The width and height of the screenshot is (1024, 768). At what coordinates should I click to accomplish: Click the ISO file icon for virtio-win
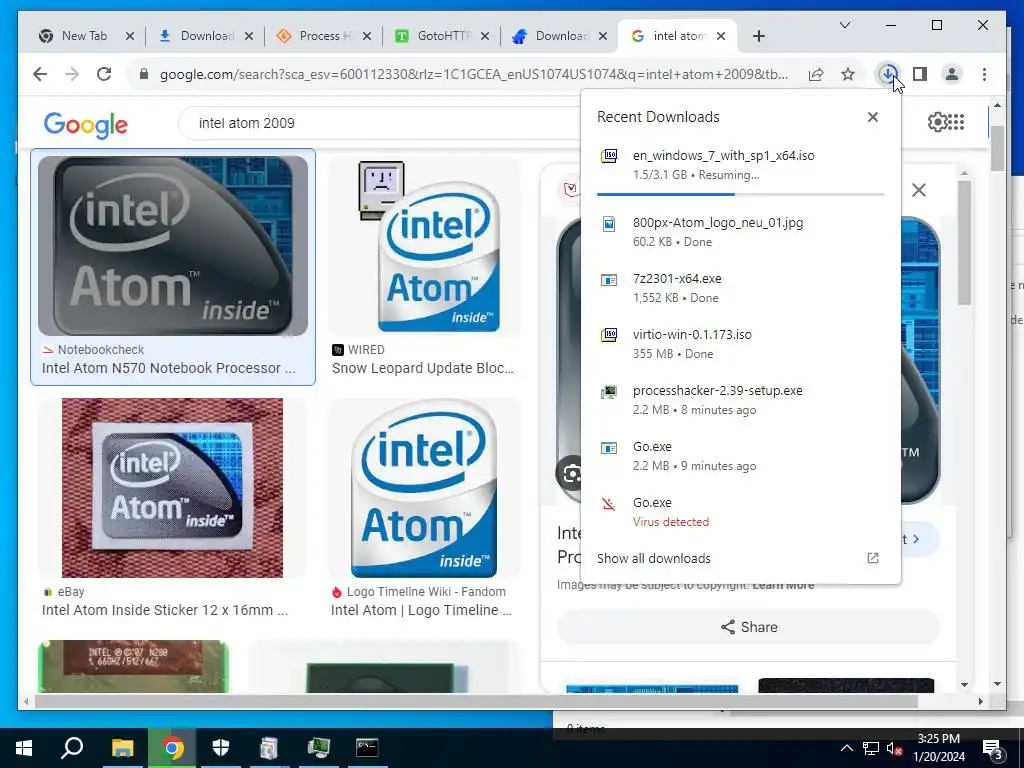pos(609,335)
